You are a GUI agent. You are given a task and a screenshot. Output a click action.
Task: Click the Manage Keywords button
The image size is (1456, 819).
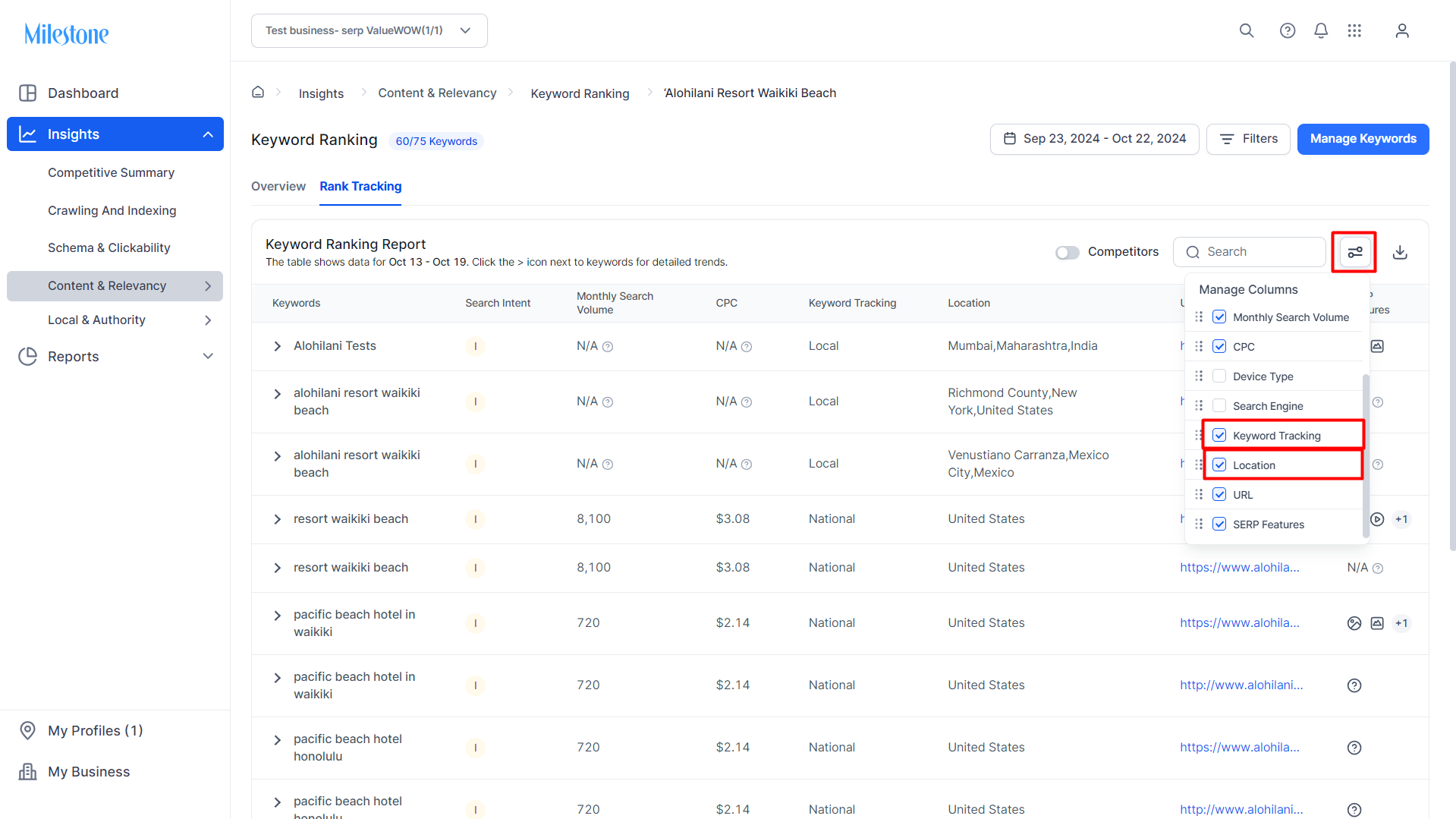click(x=1363, y=139)
